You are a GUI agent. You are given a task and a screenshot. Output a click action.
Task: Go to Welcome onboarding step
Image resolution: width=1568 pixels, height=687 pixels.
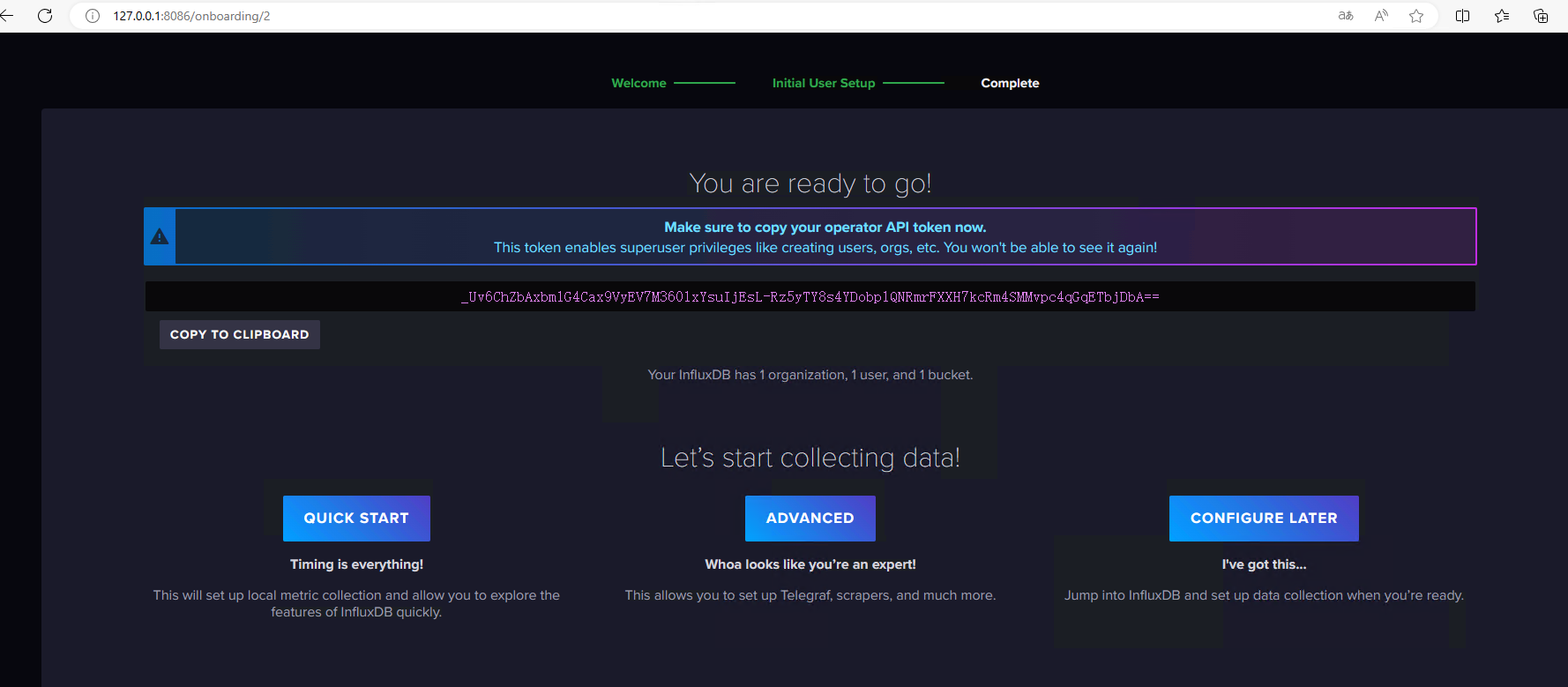[x=639, y=83]
